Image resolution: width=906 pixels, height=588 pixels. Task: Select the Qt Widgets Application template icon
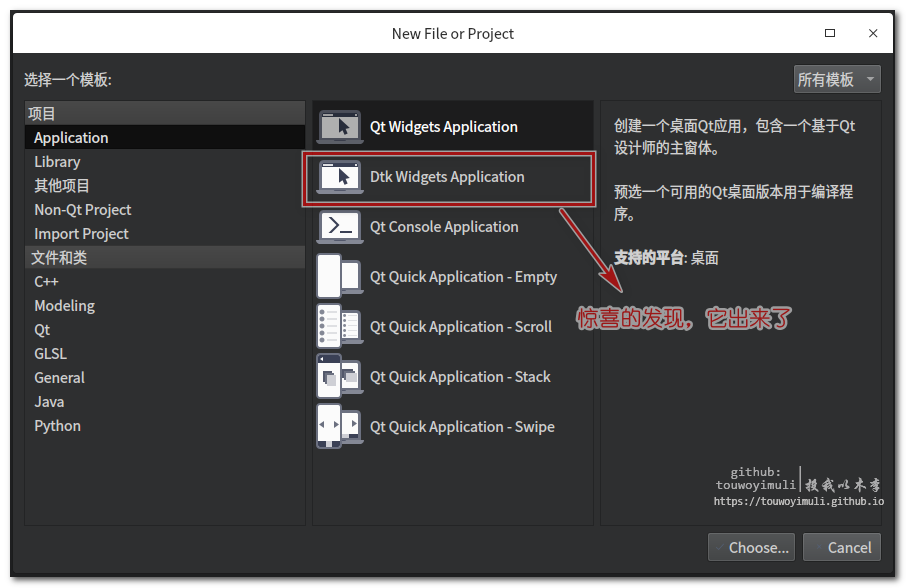coord(340,126)
